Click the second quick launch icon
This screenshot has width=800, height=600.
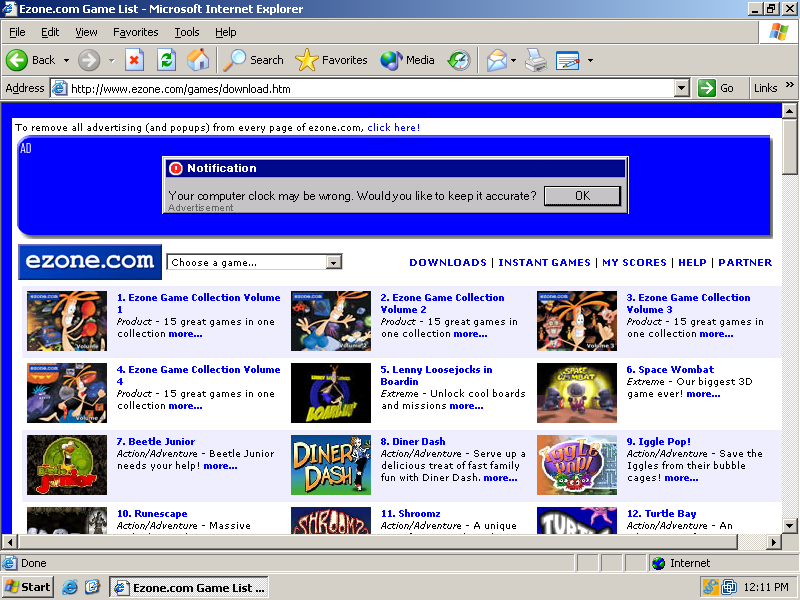coord(92,587)
